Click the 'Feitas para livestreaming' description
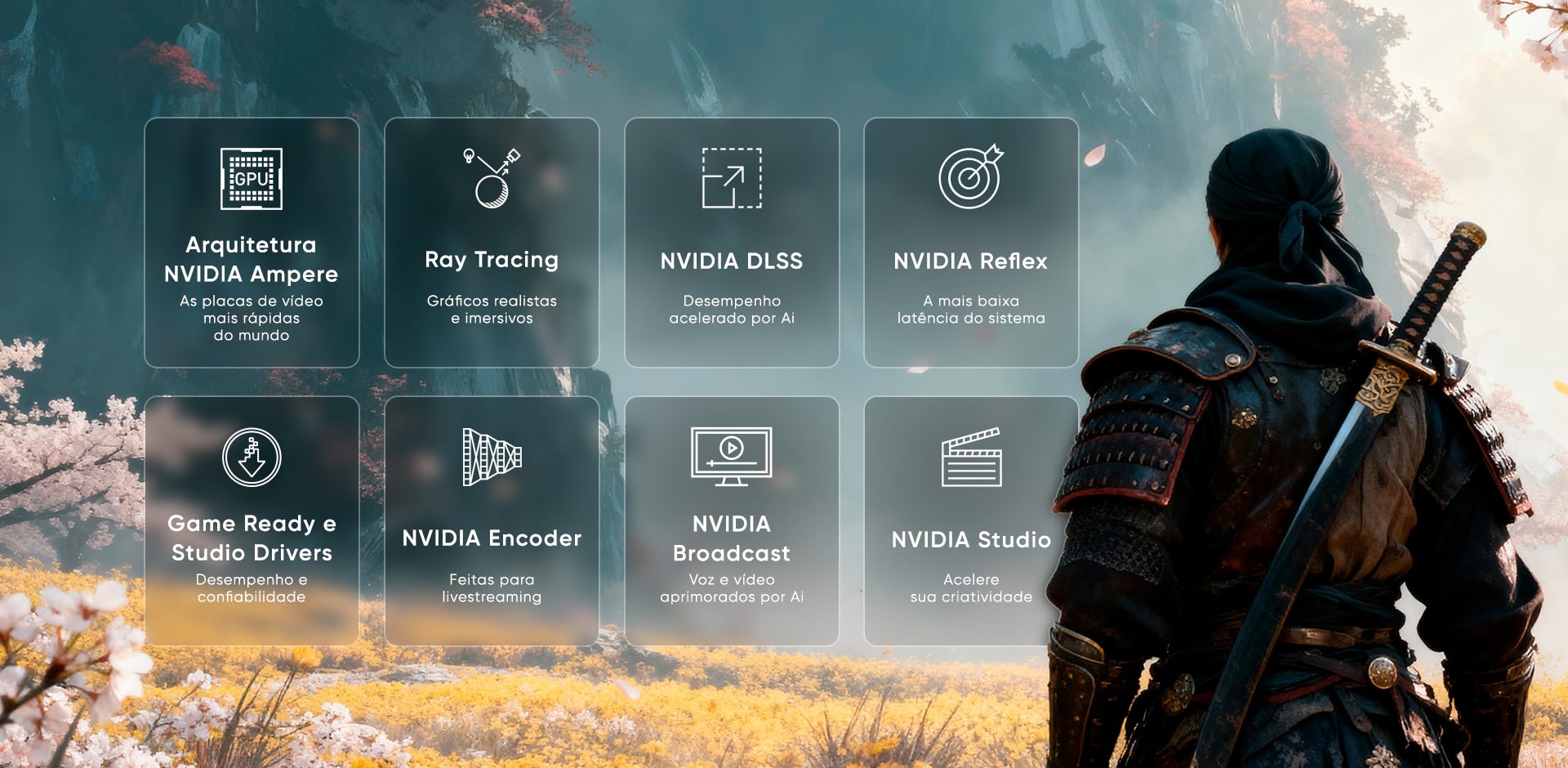The height and width of the screenshot is (768, 1568). click(492, 588)
